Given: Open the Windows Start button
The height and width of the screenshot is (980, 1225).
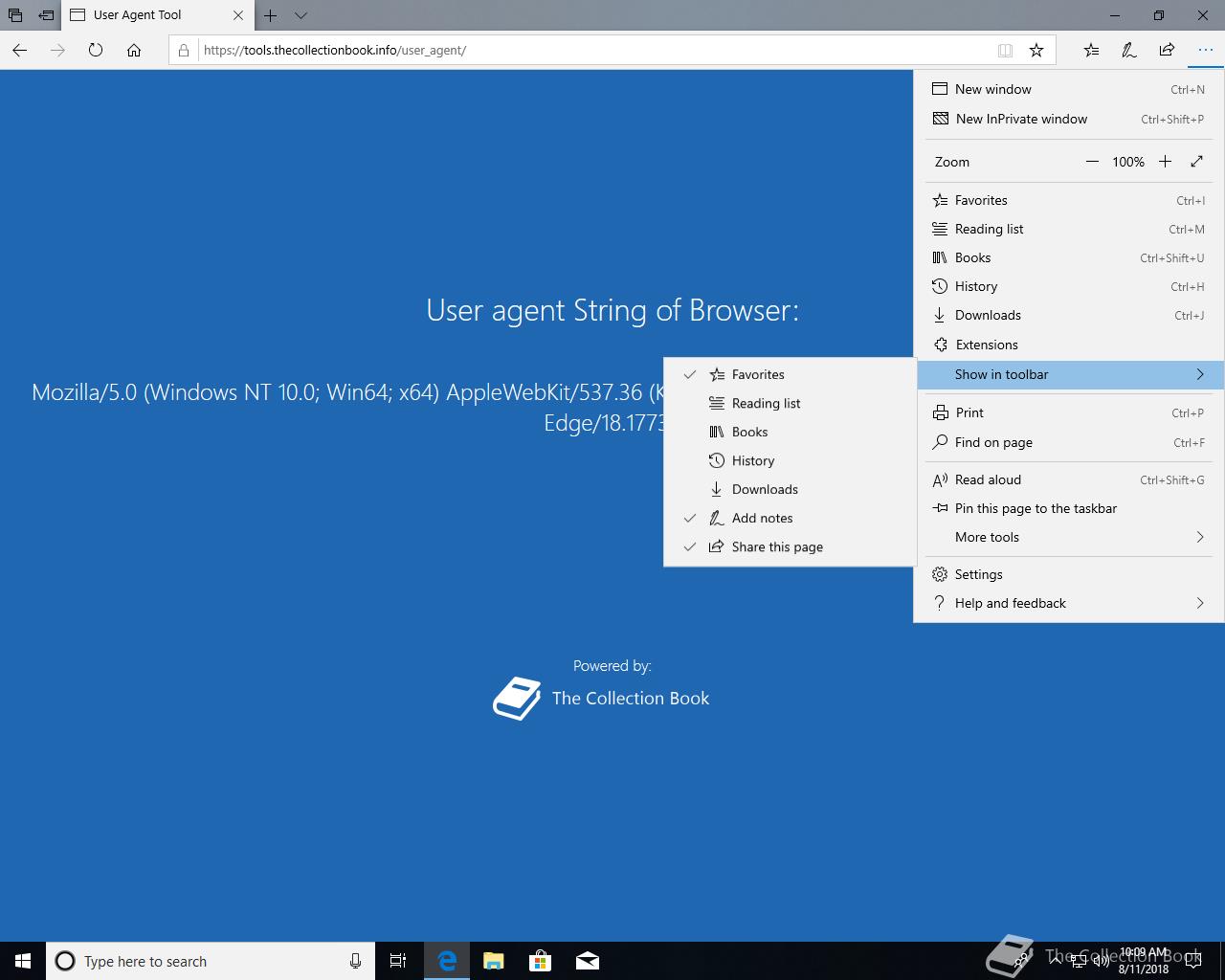Looking at the screenshot, I should pyautogui.click(x=23, y=961).
